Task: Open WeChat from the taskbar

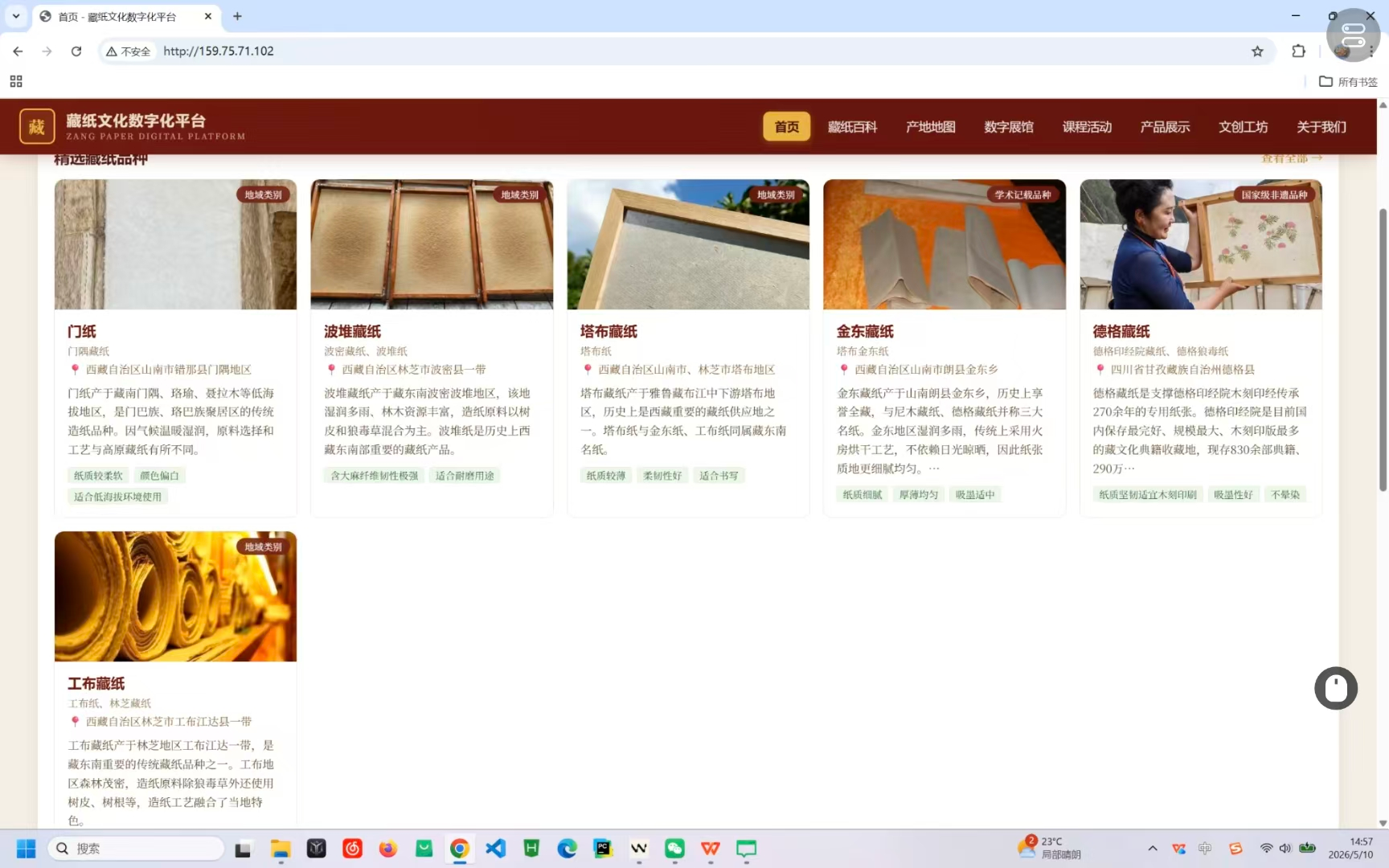Action: tap(674, 849)
